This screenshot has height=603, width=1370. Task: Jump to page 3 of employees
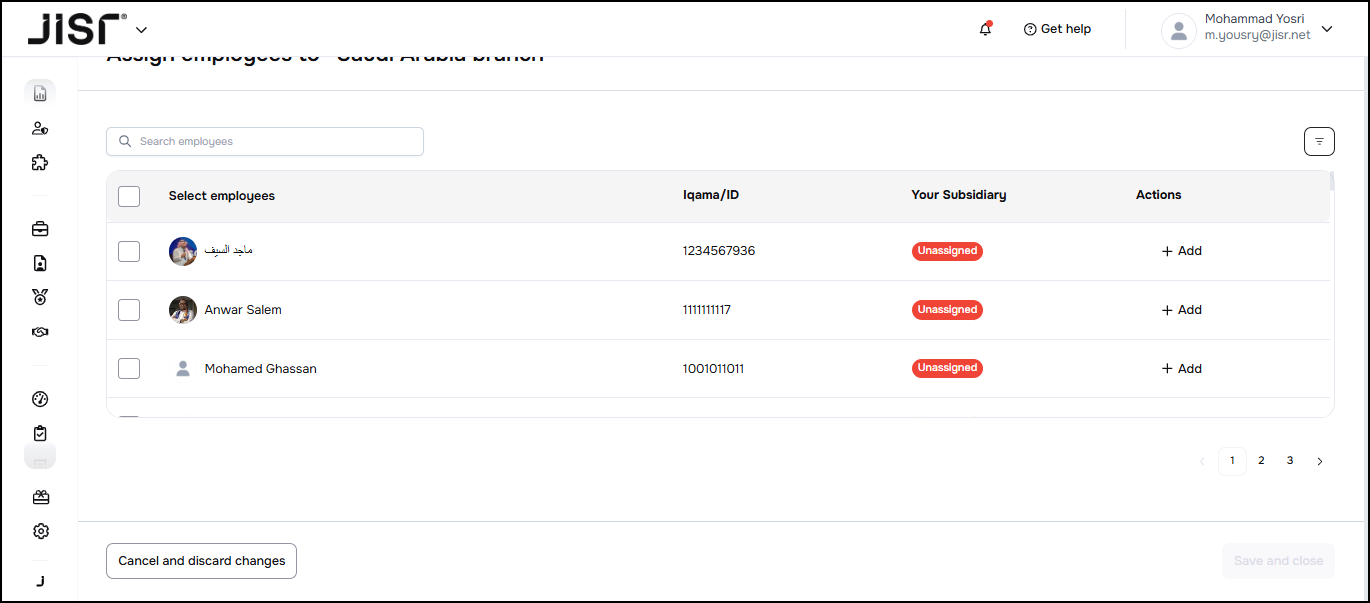pos(1290,461)
